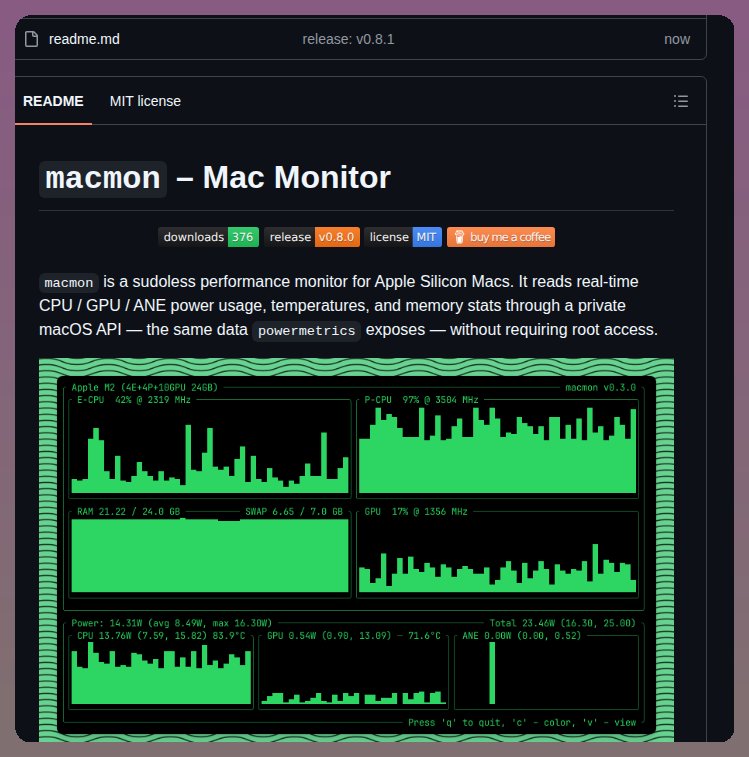Switch to the MIT license tab
749x757 pixels.
pos(145,101)
